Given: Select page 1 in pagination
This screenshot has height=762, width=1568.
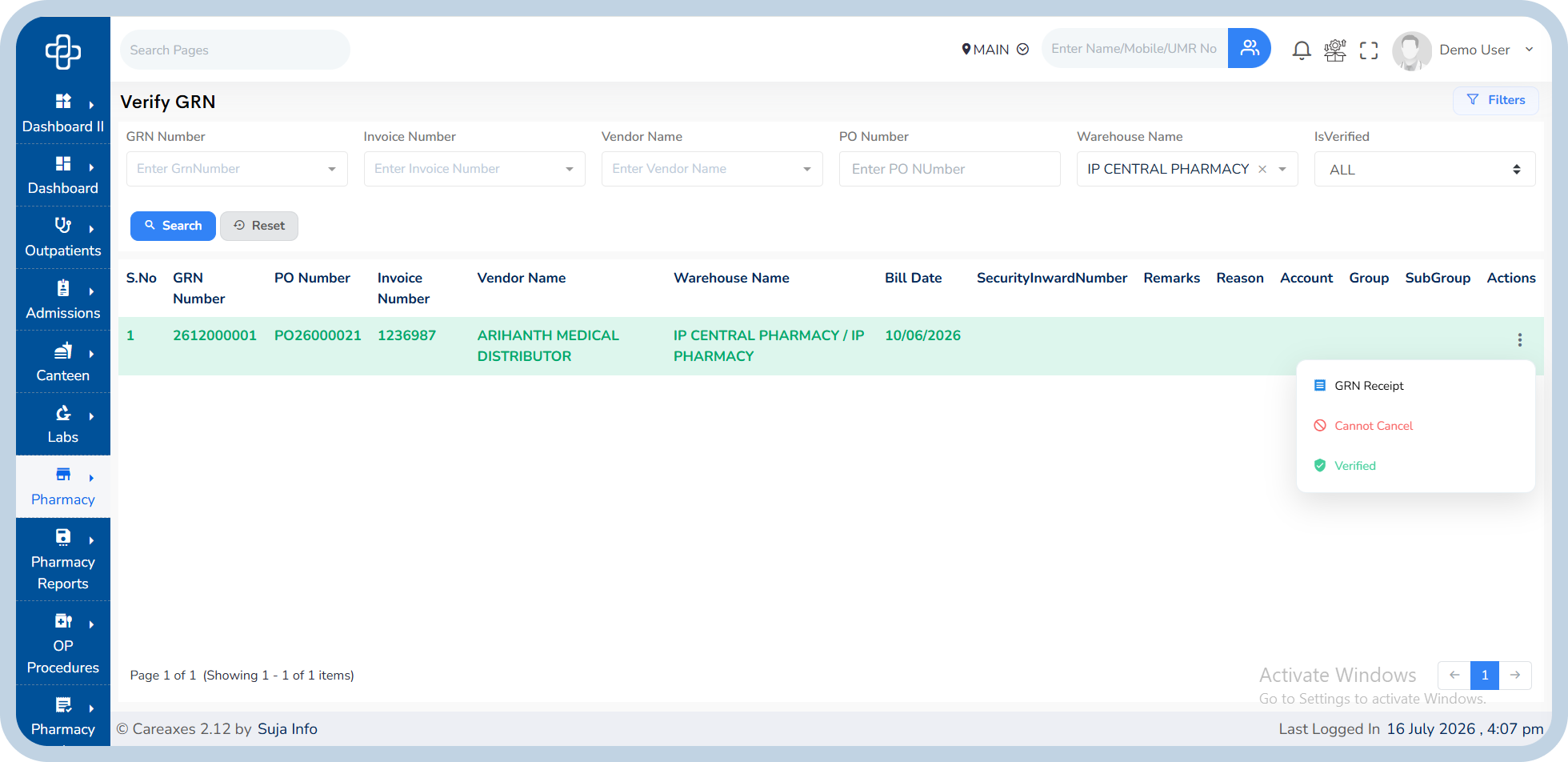Looking at the screenshot, I should [1485, 675].
